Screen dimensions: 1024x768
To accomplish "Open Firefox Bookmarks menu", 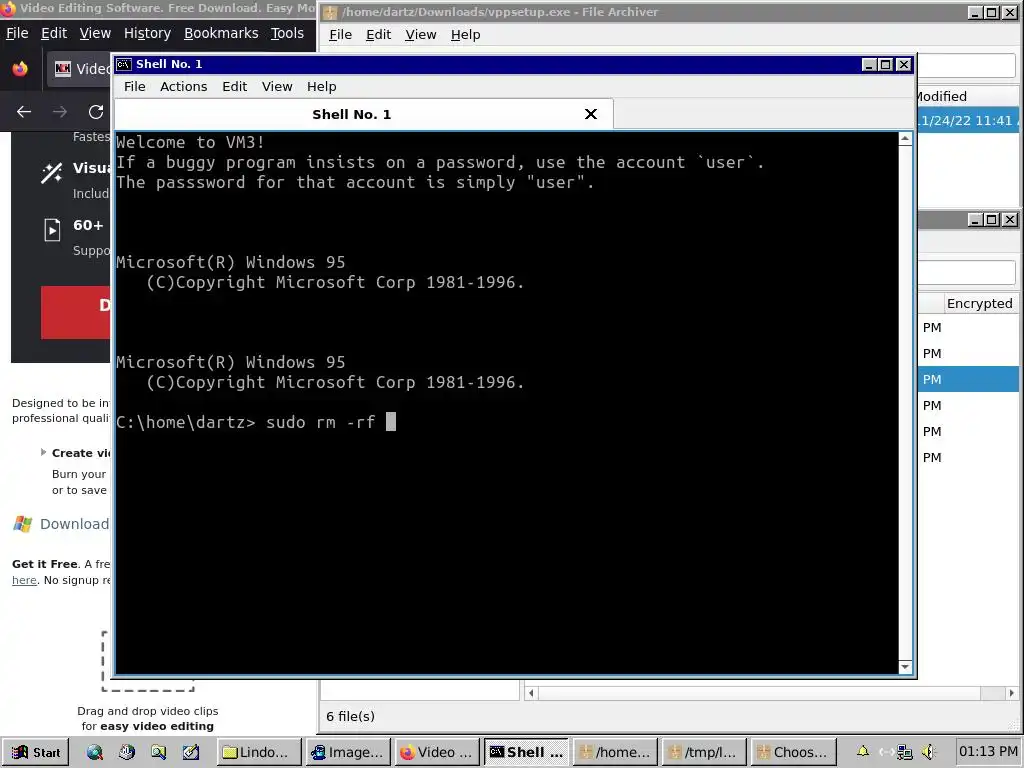I will pyautogui.click(x=221, y=33).
